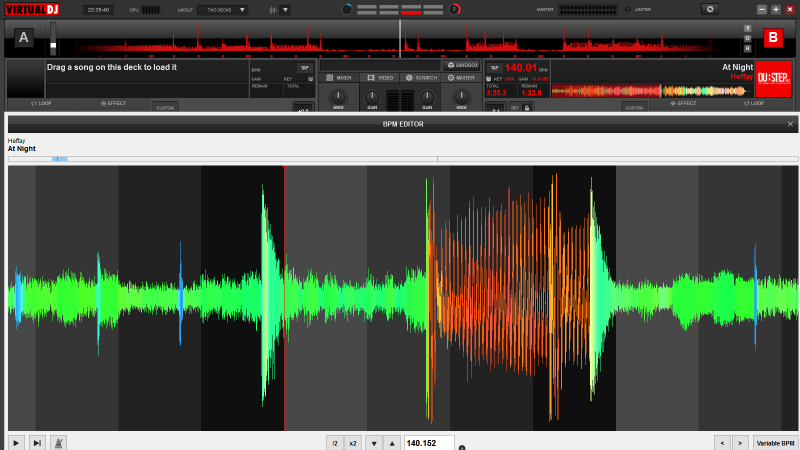Open the waveform display options dropdown

pyautogui.click(x=285, y=10)
